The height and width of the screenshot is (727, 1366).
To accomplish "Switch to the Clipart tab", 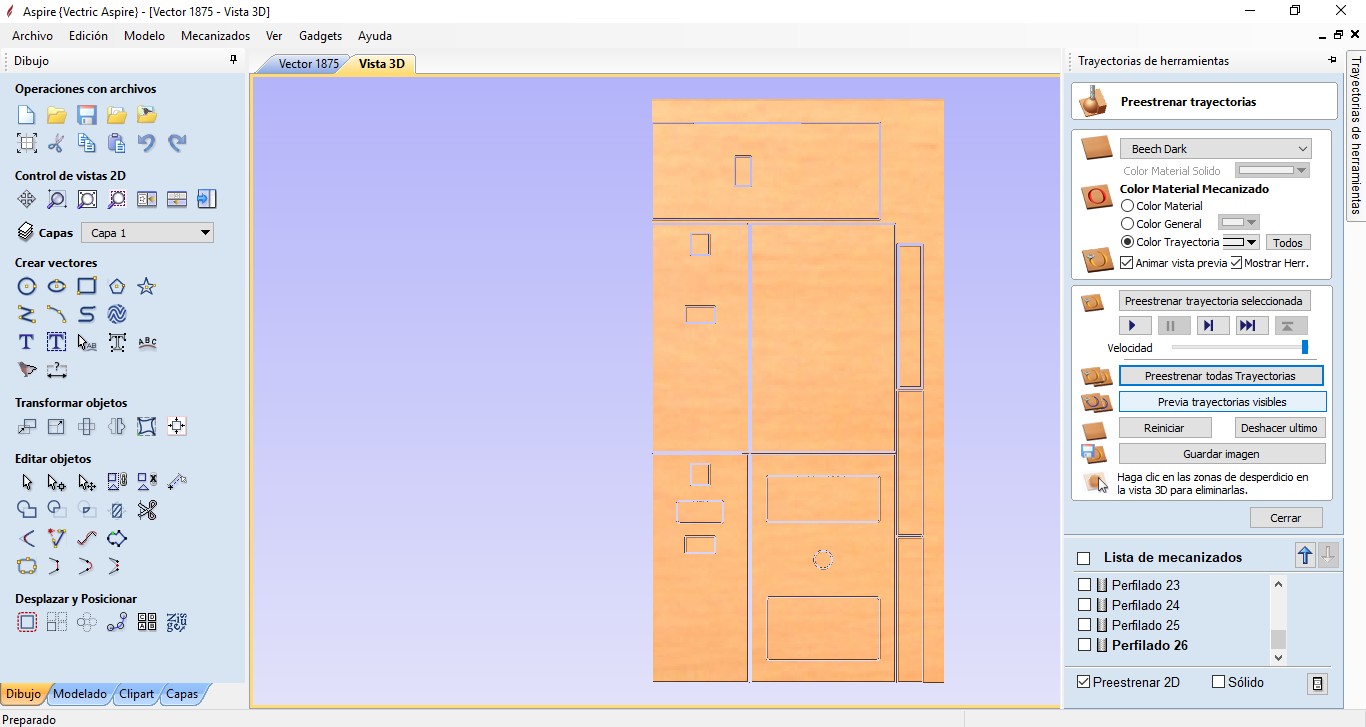I will 136,693.
